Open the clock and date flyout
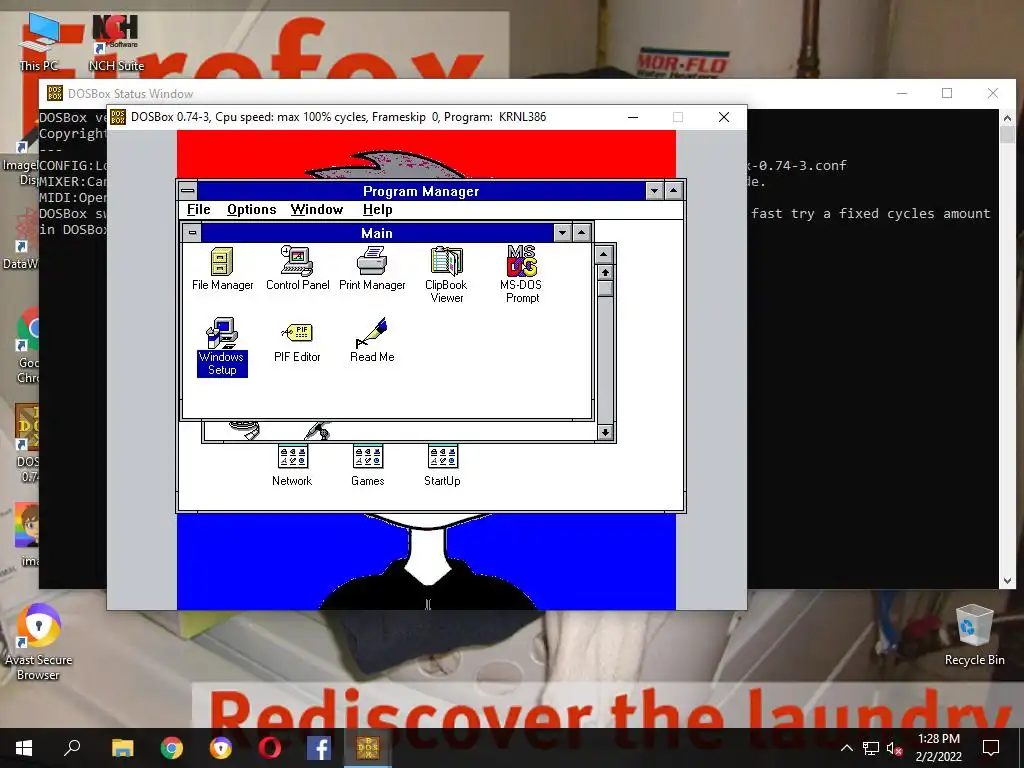This screenshot has height=768, width=1024. pos(938,748)
